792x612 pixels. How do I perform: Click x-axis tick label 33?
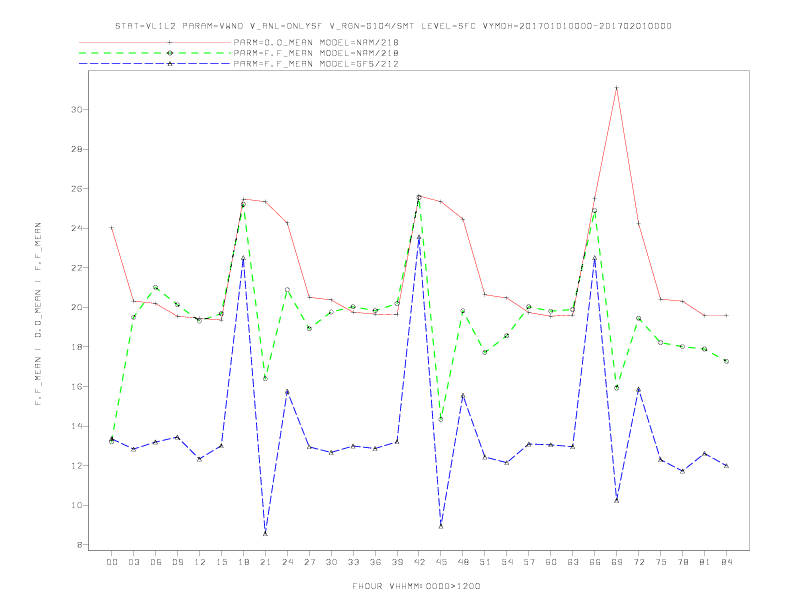[353, 562]
